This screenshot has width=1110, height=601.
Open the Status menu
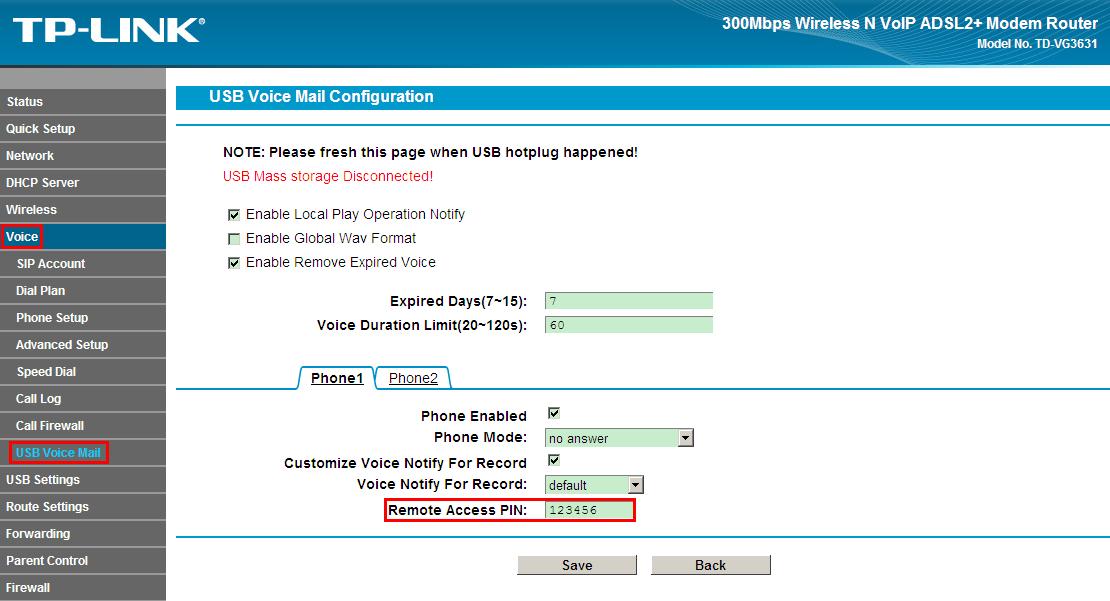coord(82,101)
